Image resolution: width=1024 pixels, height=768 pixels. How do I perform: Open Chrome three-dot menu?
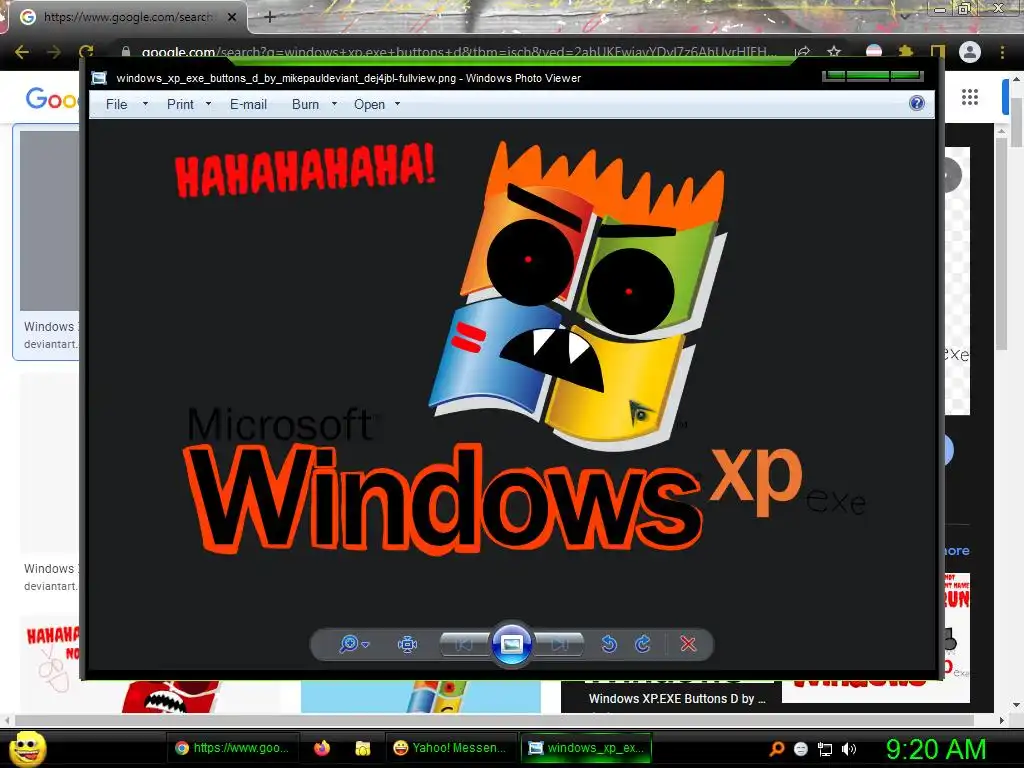click(1002, 52)
